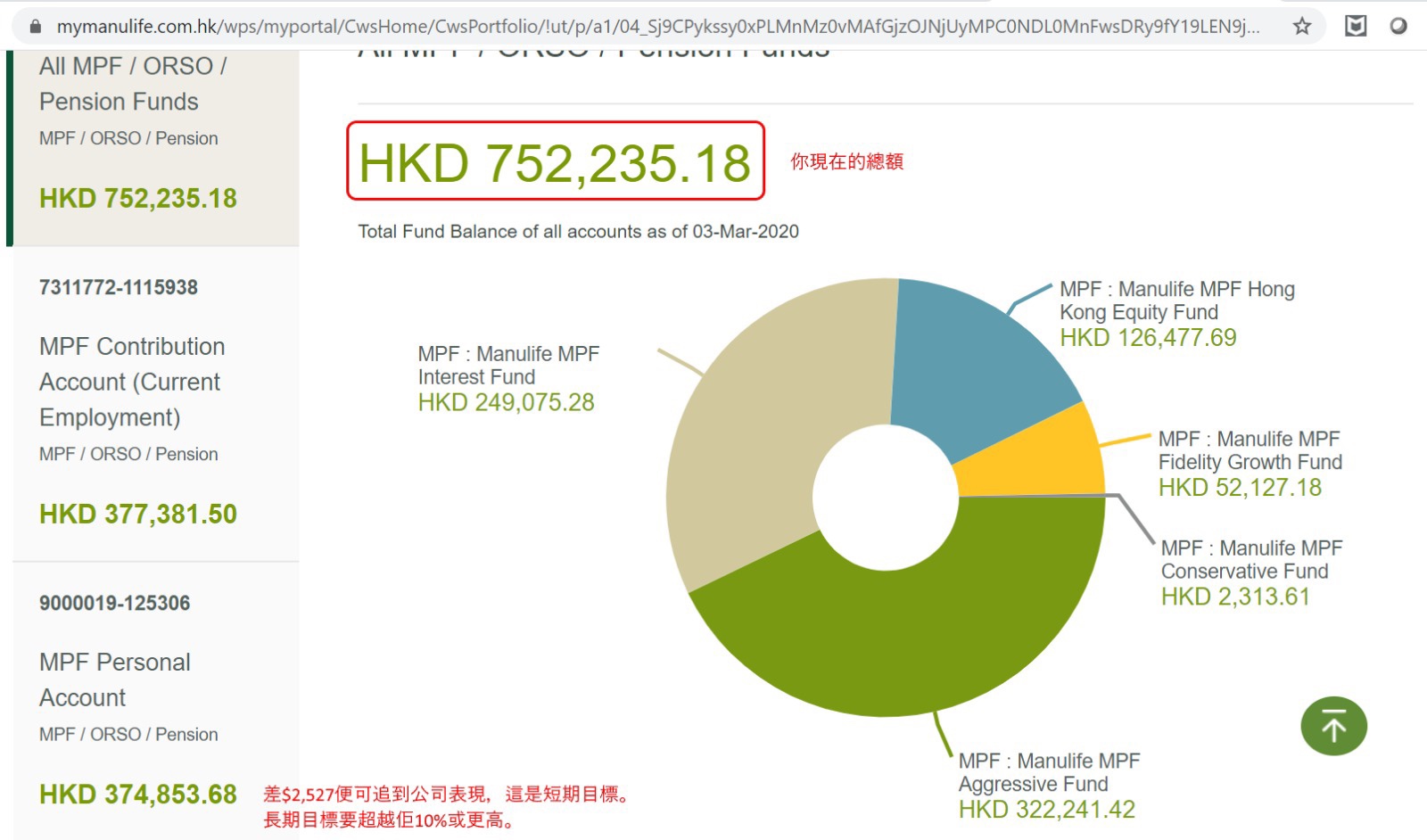Image resolution: width=1427 pixels, height=840 pixels.
Task: Click amount HKD 52,127.18
Action: [x=1240, y=488]
